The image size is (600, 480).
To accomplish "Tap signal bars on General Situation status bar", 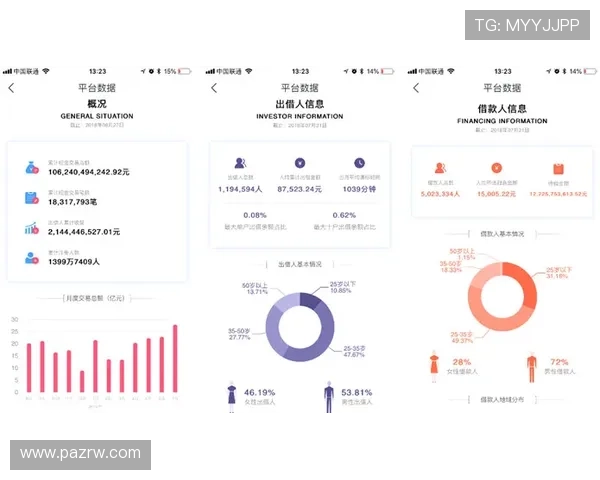I will [7, 71].
